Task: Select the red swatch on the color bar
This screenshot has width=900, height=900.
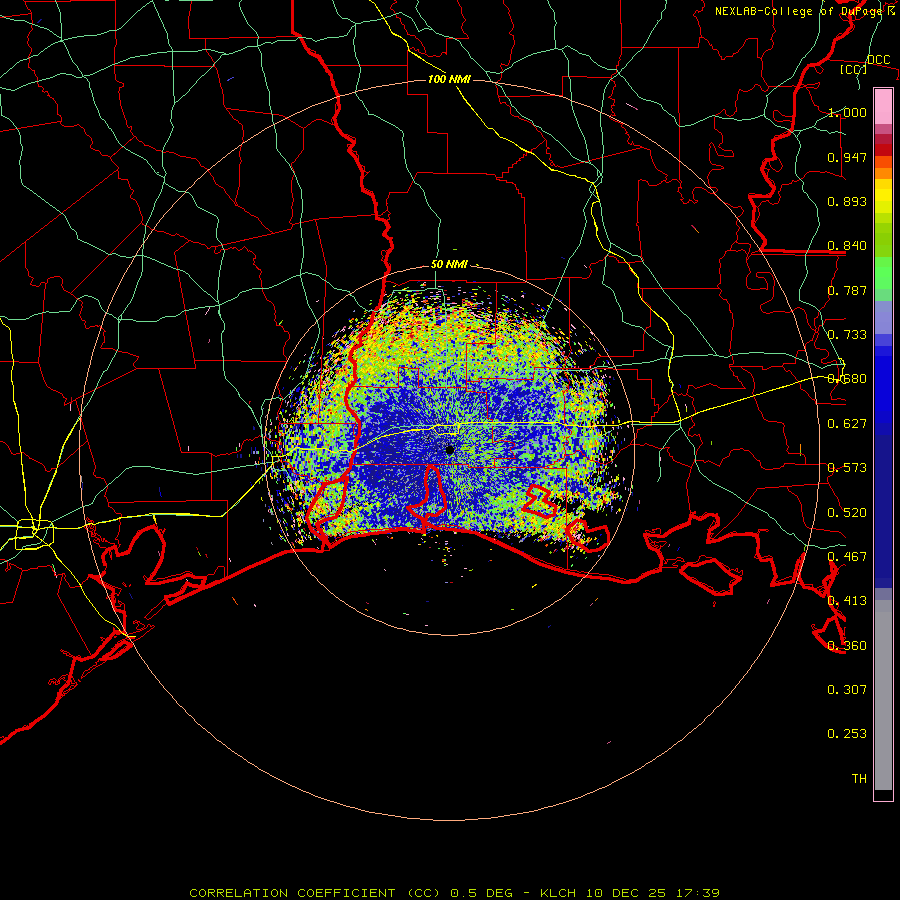Action: [x=883, y=149]
